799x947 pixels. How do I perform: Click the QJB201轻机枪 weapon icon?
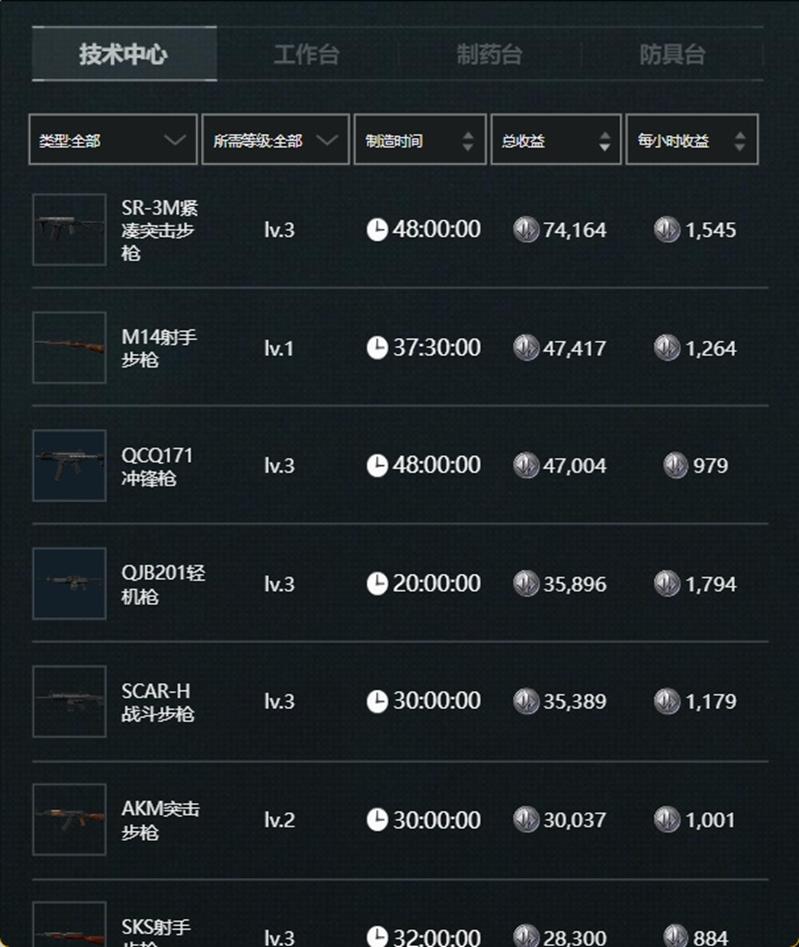[69, 583]
